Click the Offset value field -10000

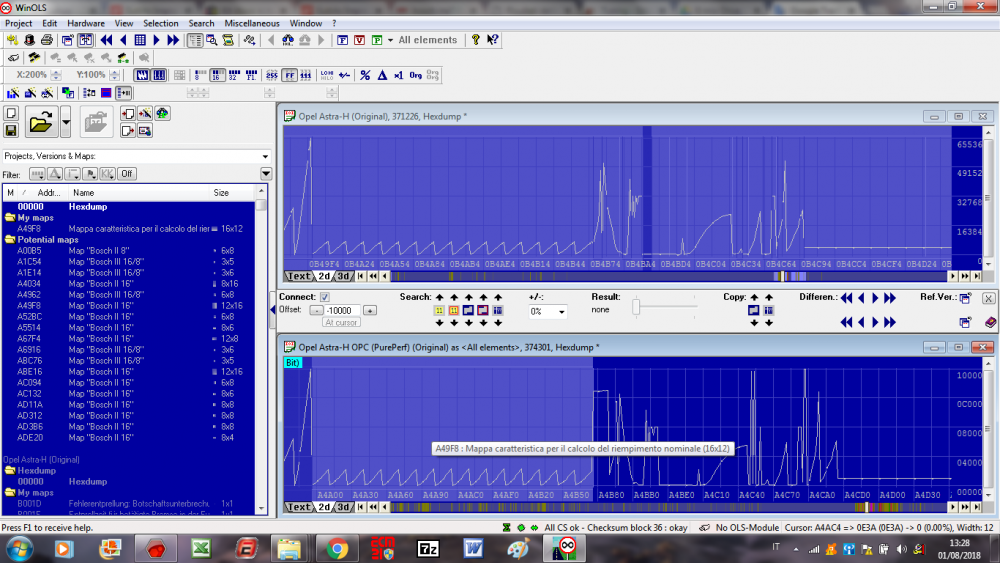tap(342, 311)
